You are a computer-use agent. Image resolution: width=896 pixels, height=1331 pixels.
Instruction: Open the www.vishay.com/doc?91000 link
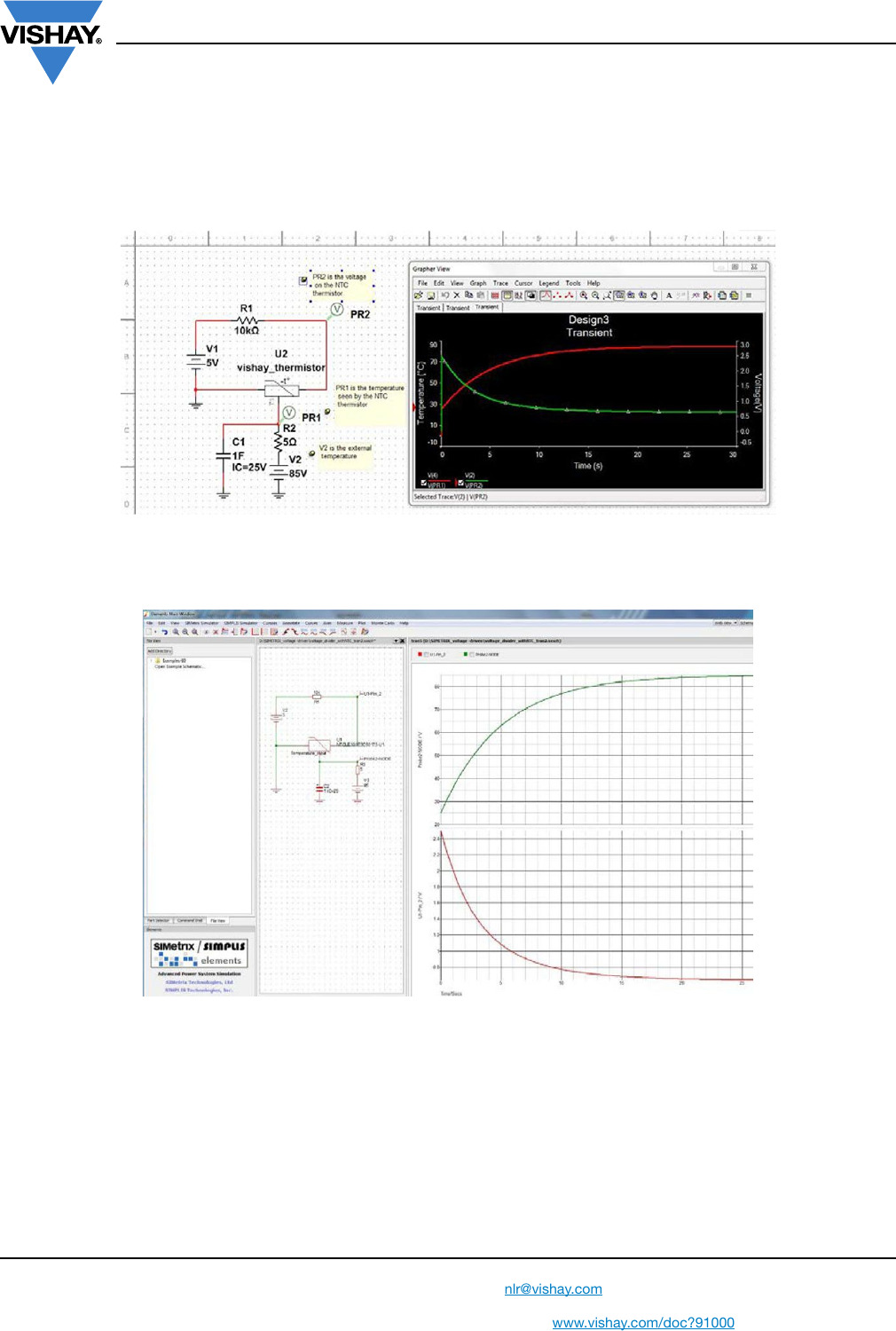[643, 1322]
